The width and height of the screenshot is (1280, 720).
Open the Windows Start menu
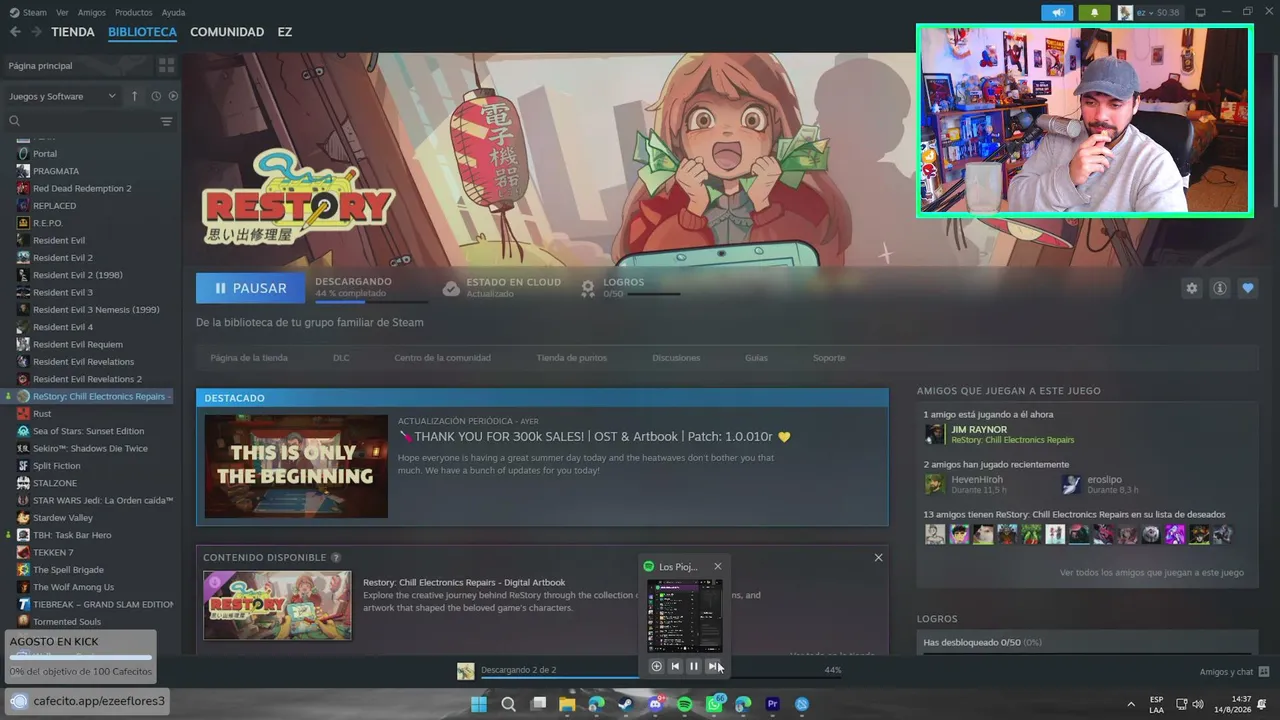pyautogui.click(x=479, y=704)
